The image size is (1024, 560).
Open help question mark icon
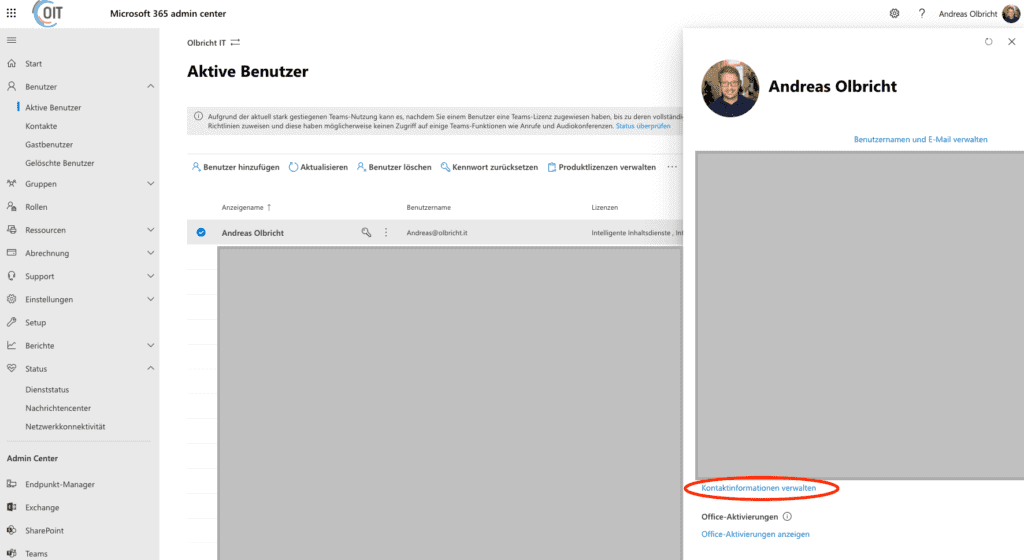pos(921,13)
